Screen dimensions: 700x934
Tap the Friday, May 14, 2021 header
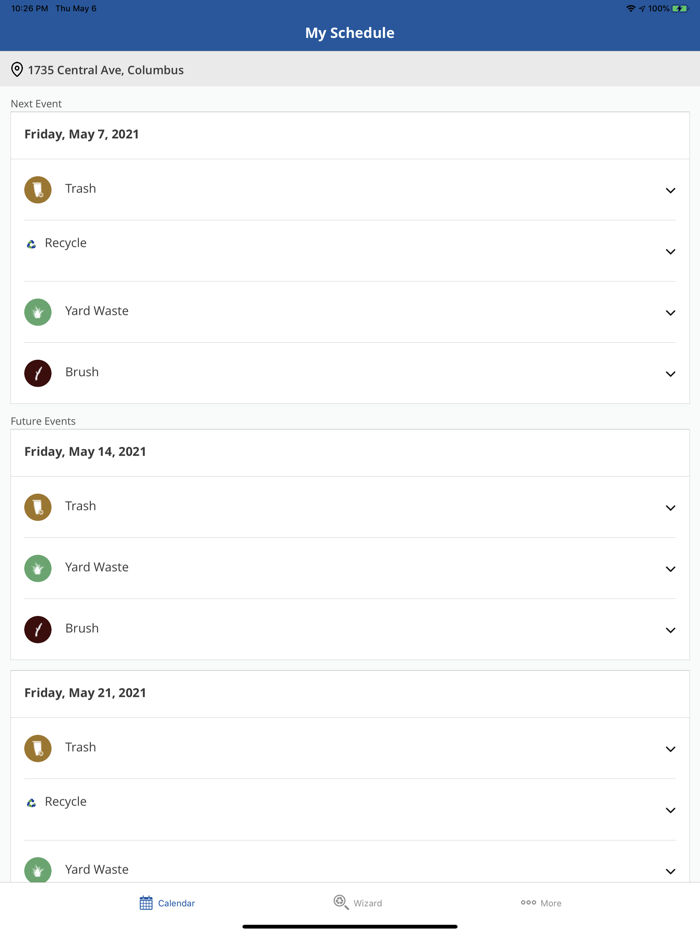pos(86,452)
